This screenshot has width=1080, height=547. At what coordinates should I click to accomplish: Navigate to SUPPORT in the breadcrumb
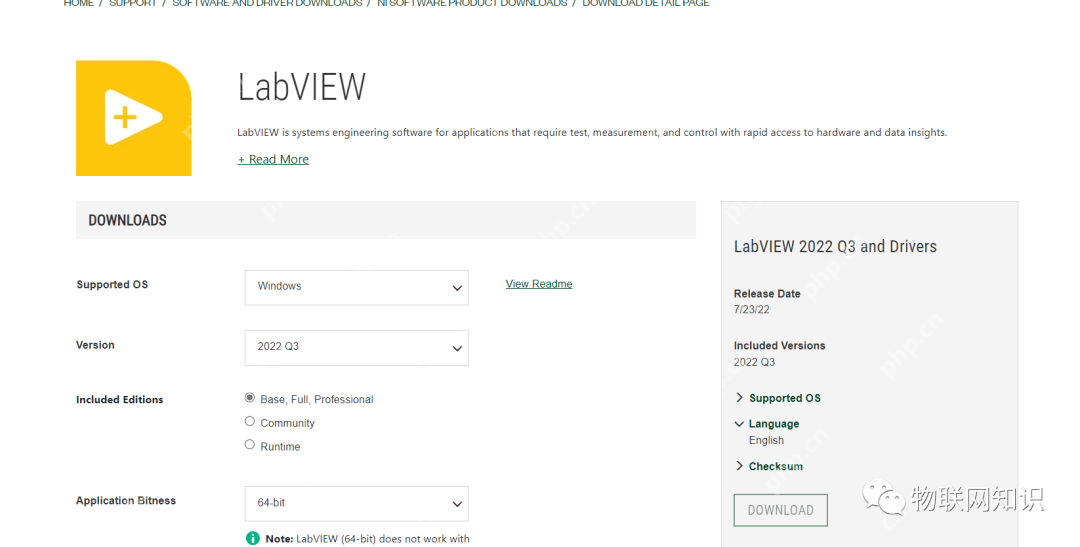click(133, 4)
